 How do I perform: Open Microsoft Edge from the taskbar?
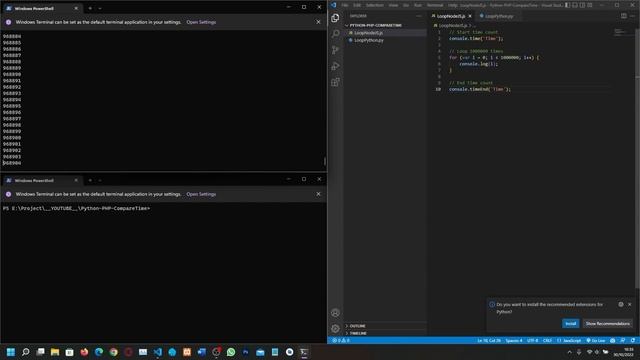coord(99,352)
